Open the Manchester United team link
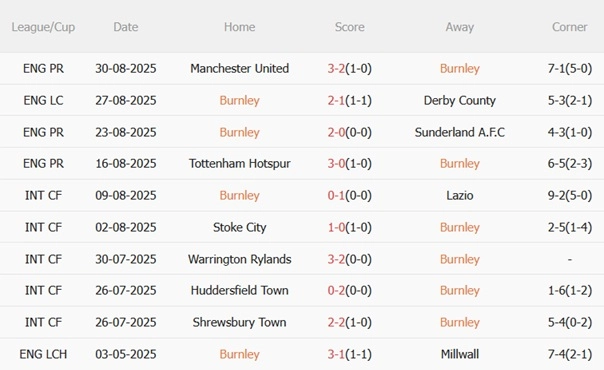Image resolution: width=604 pixels, height=370 pixels. pos(240,69)
